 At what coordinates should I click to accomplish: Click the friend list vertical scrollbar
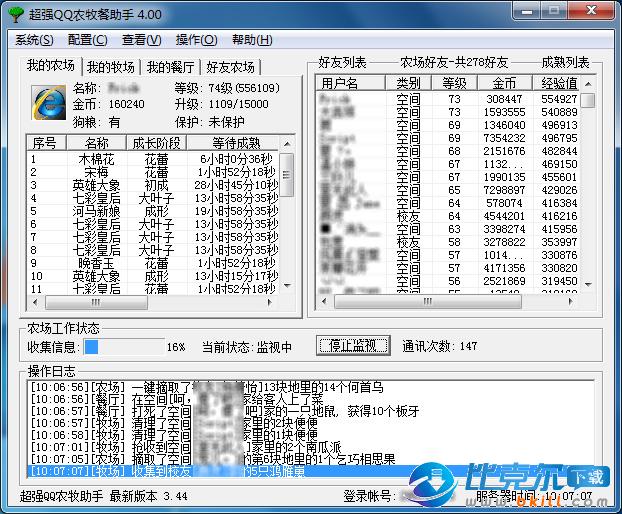pyautogui.click(x=588, y=190)
